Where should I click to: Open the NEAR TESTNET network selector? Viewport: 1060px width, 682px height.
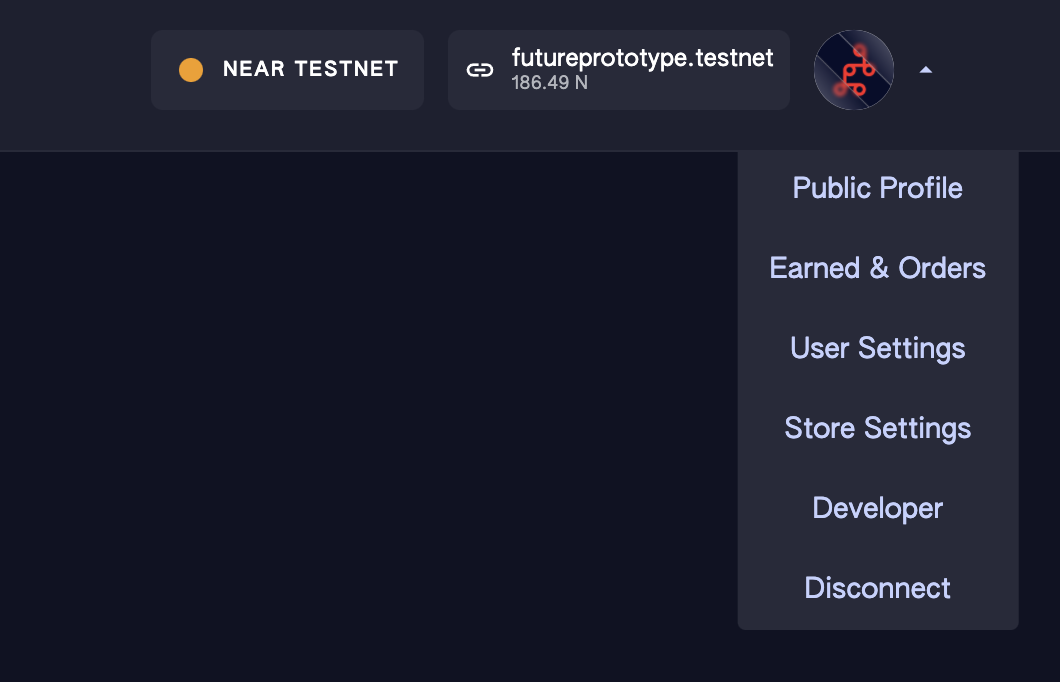[x=287, y=70]
